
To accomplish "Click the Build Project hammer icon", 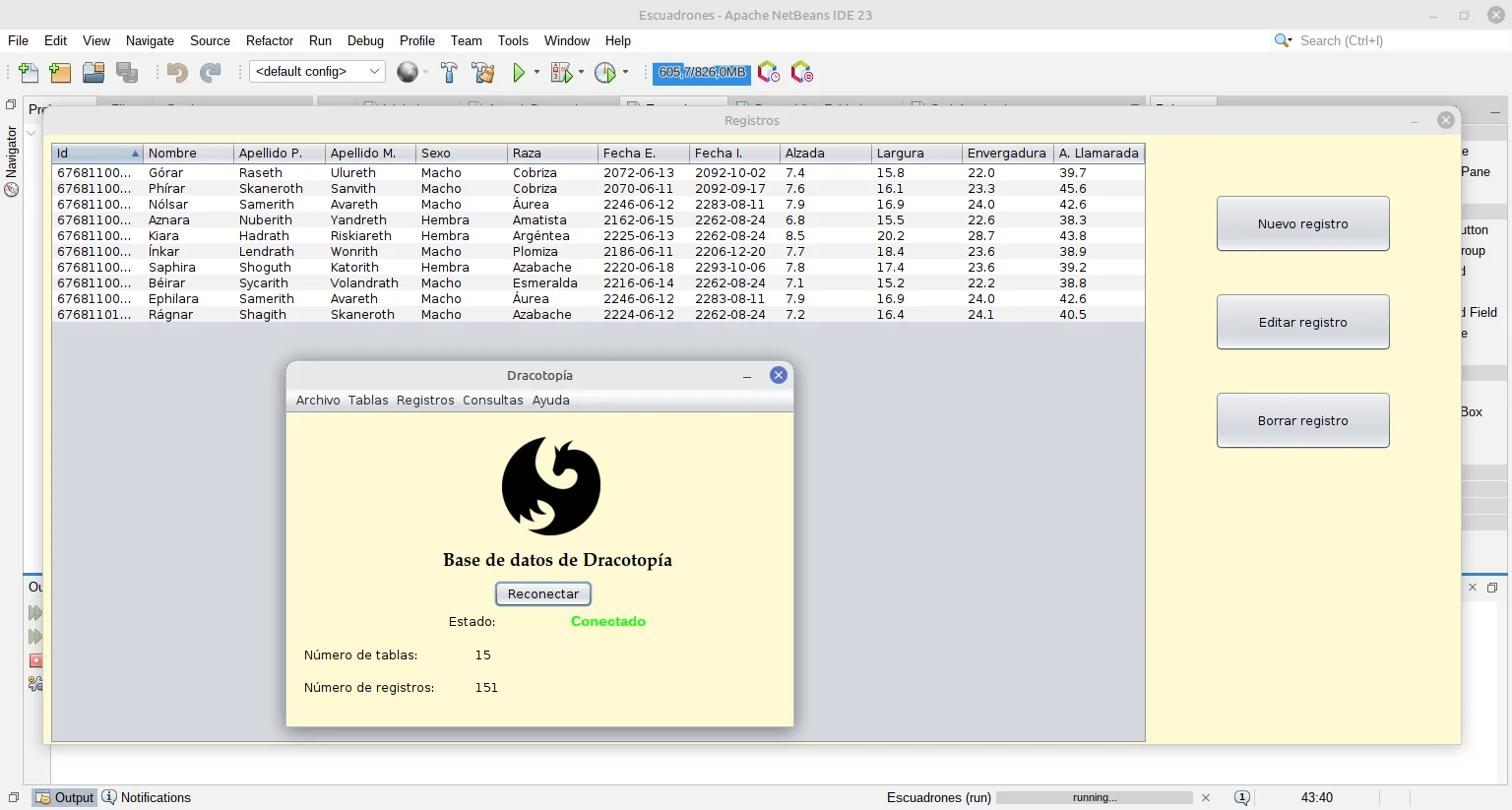I will pos(449,72).
